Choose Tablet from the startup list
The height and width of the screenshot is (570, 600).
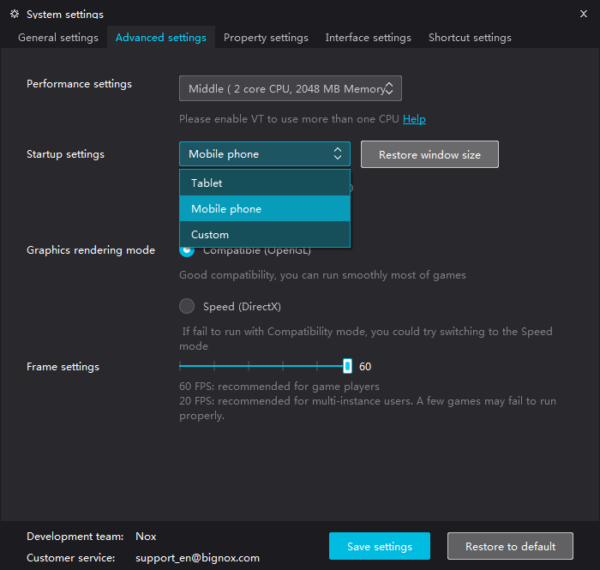(265, 183)
